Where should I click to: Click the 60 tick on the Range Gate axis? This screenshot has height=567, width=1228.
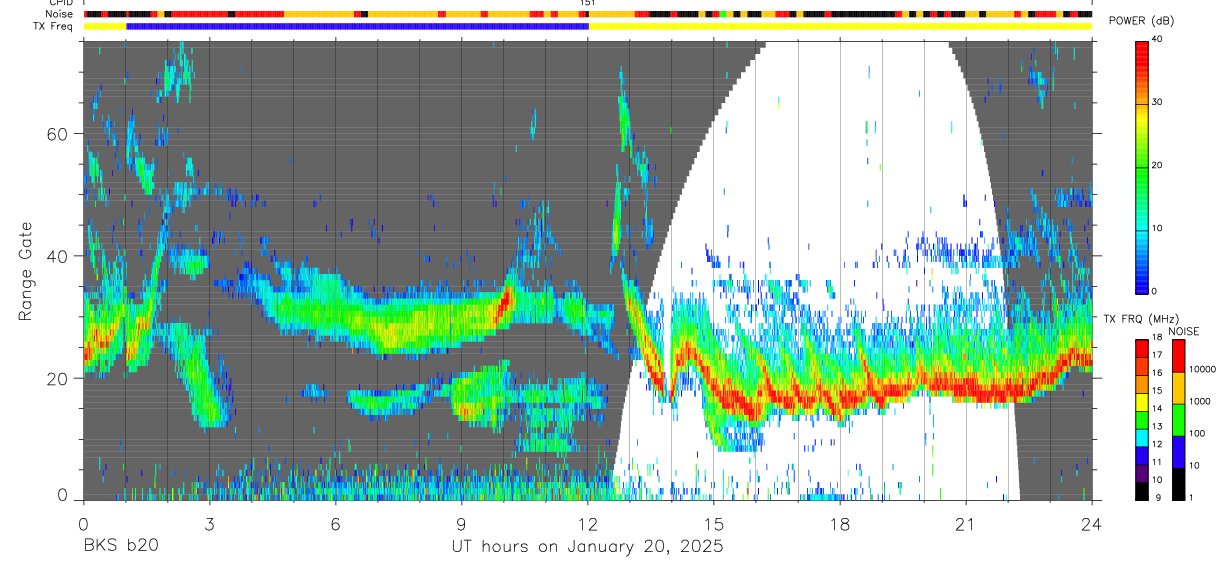tap(59, 133)
